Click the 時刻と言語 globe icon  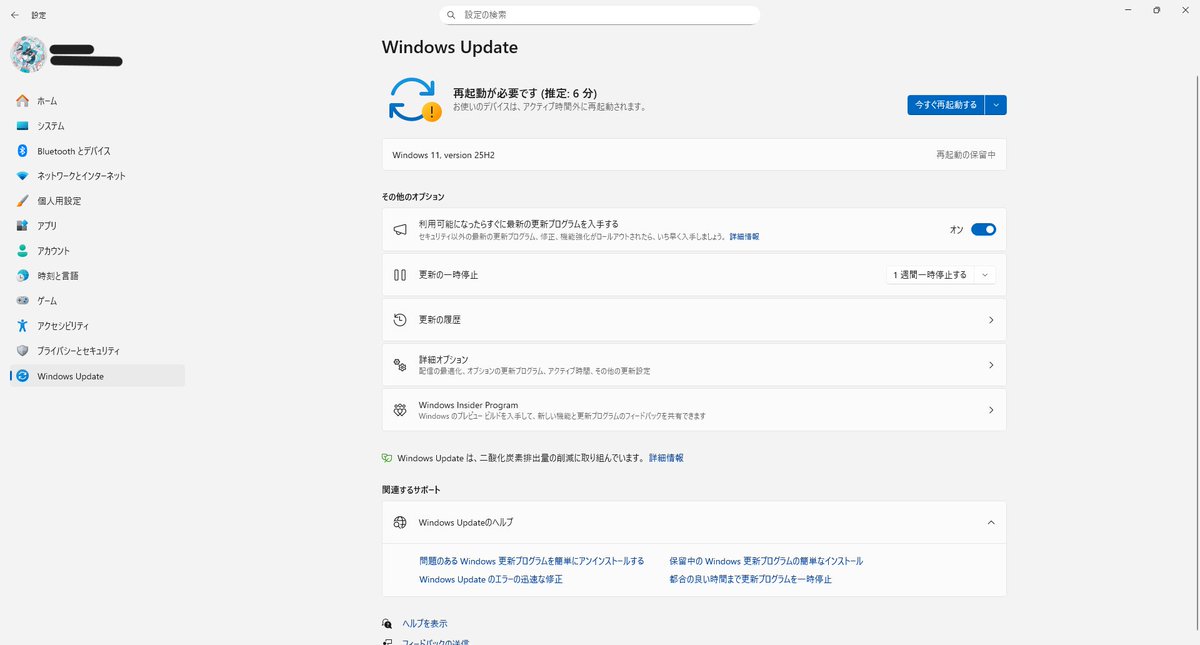pos(22,276)
